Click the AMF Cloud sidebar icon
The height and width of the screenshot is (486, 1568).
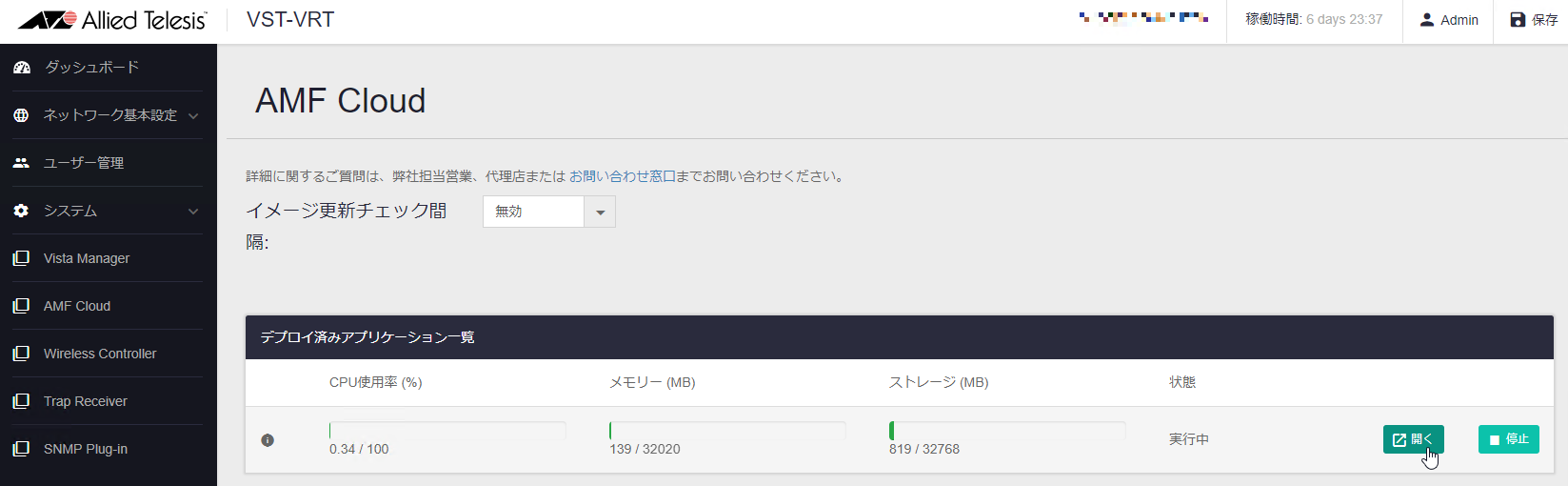tap(21, 306)
